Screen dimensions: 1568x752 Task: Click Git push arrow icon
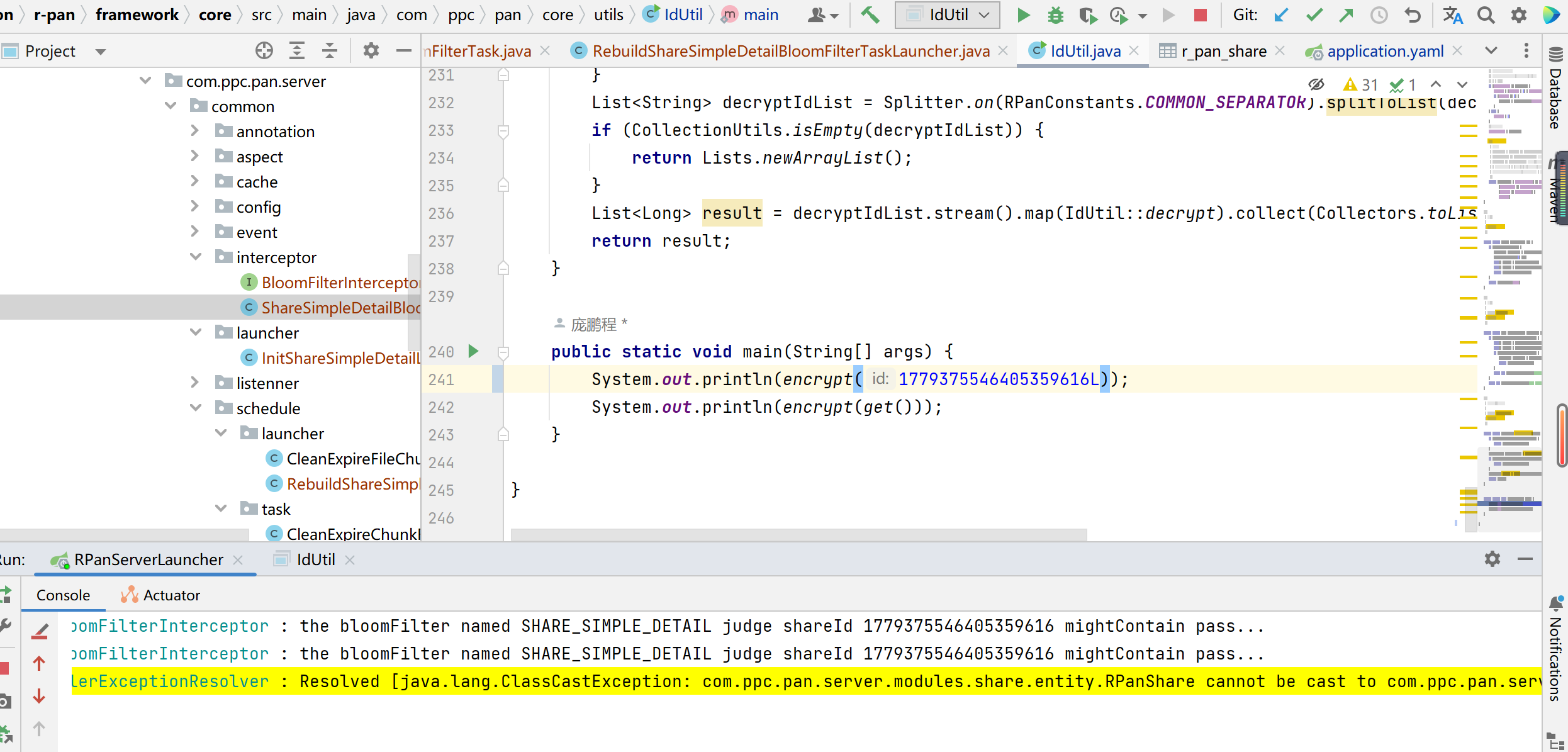pyautogui.click(x=1346, y=14)
